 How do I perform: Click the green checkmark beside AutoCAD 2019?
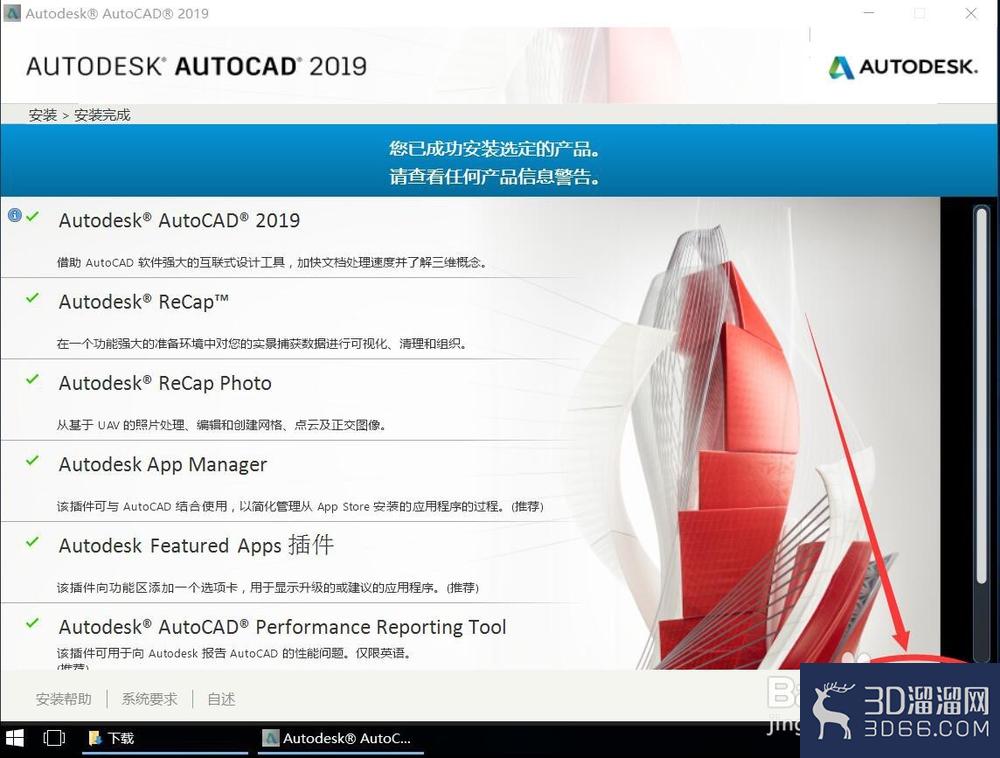pyautogui.click(x=32, y=216)
